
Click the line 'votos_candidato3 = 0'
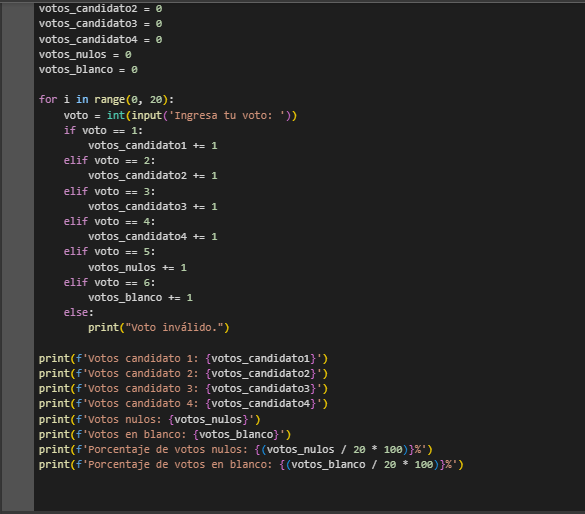(x=100, y=24)
